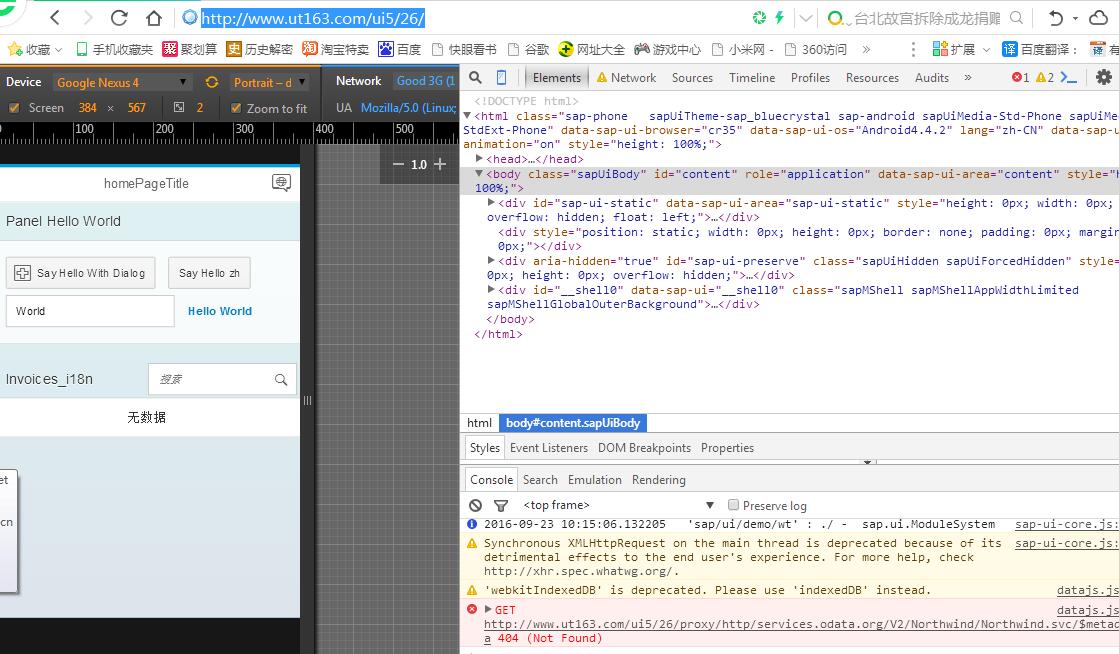The height and width of the screenshot is (654, 1119).
Task: Open the 游戏中心 bookmark
Action: point(667,49)
